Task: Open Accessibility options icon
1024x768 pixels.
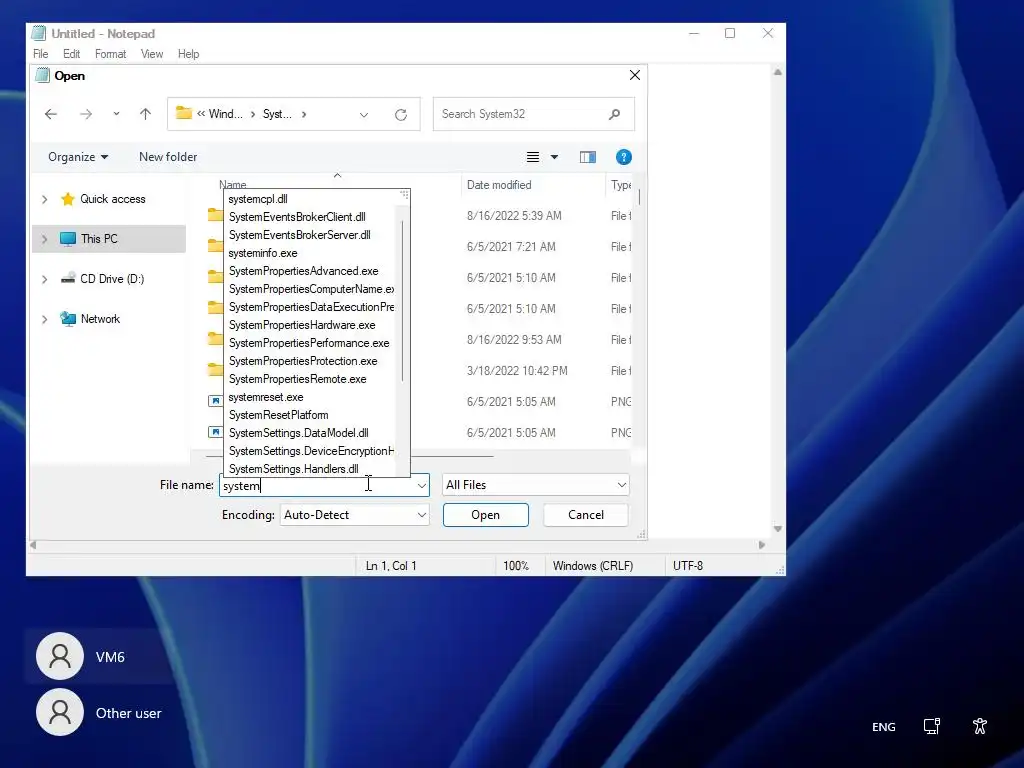Action: click(980, 726)
